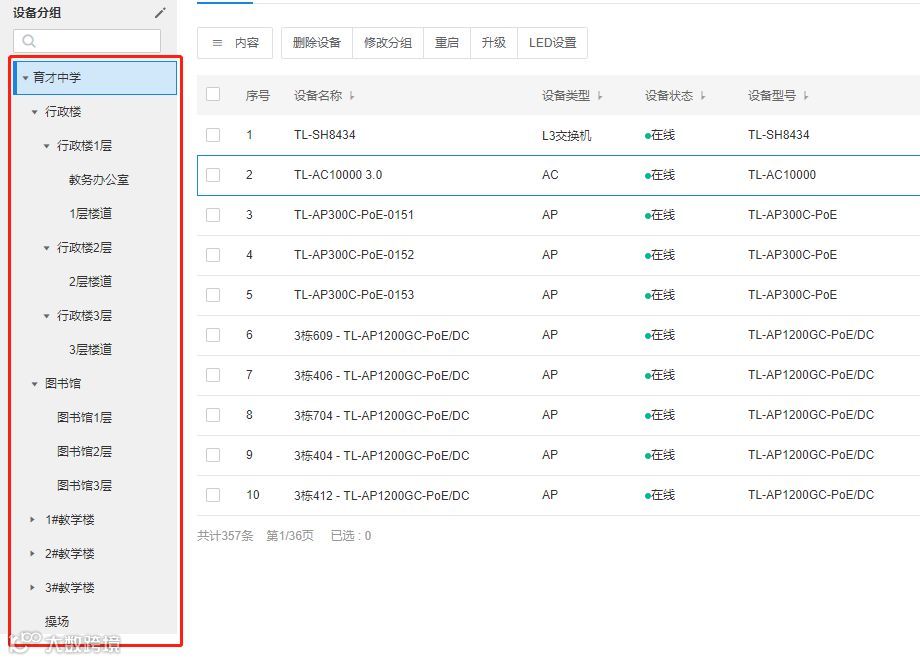Collapse the 行政楼3层 tree arrow
The height and width of the screenshot is (661, 920).
tap(46, 316)
